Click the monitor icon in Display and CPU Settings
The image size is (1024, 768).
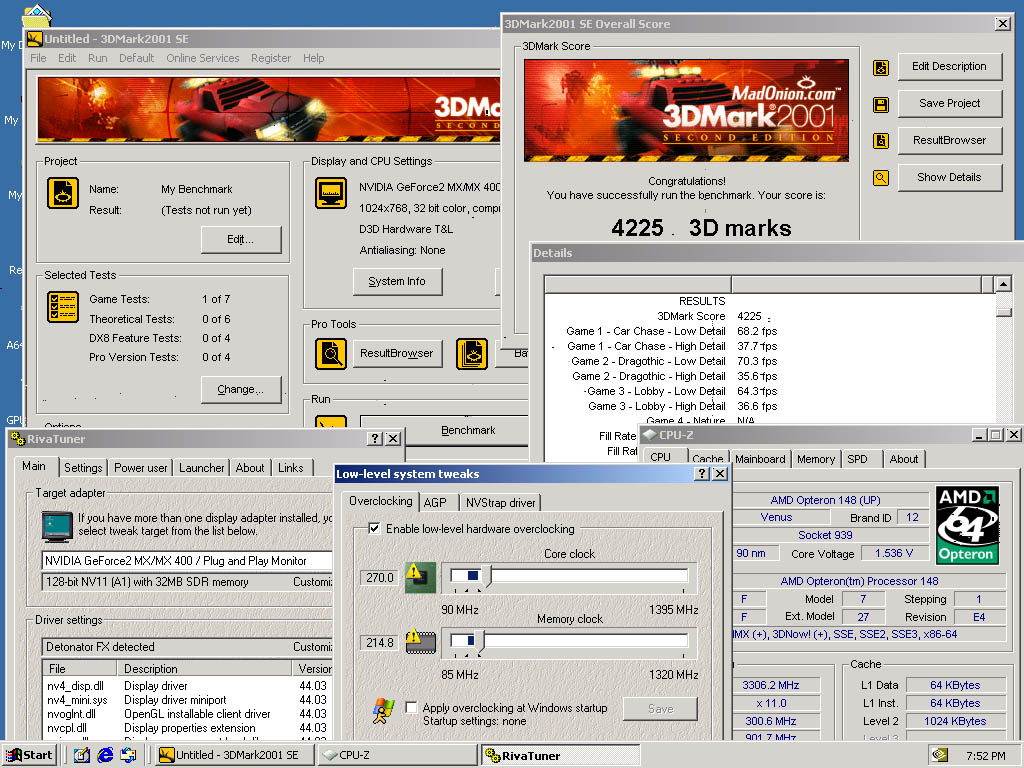coord(331,193)
